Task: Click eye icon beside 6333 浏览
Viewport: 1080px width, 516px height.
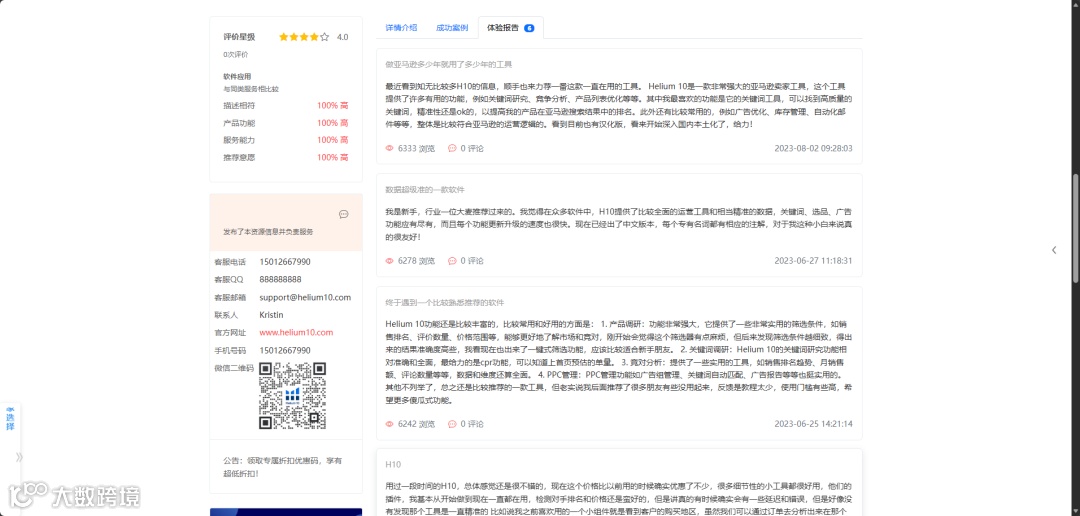Action: tap(389, 148)
